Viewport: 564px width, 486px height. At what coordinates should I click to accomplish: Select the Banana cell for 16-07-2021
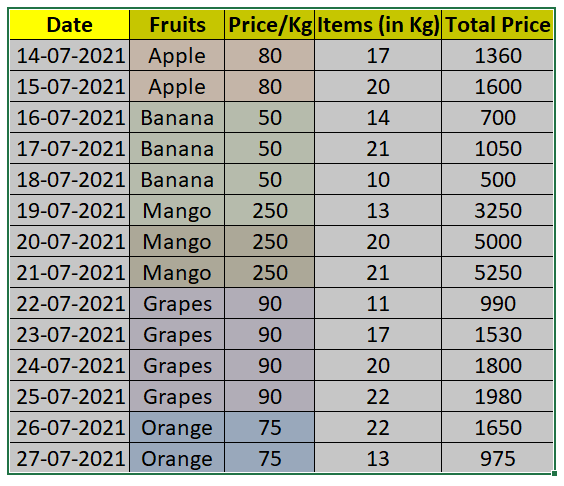pos(177,117)
